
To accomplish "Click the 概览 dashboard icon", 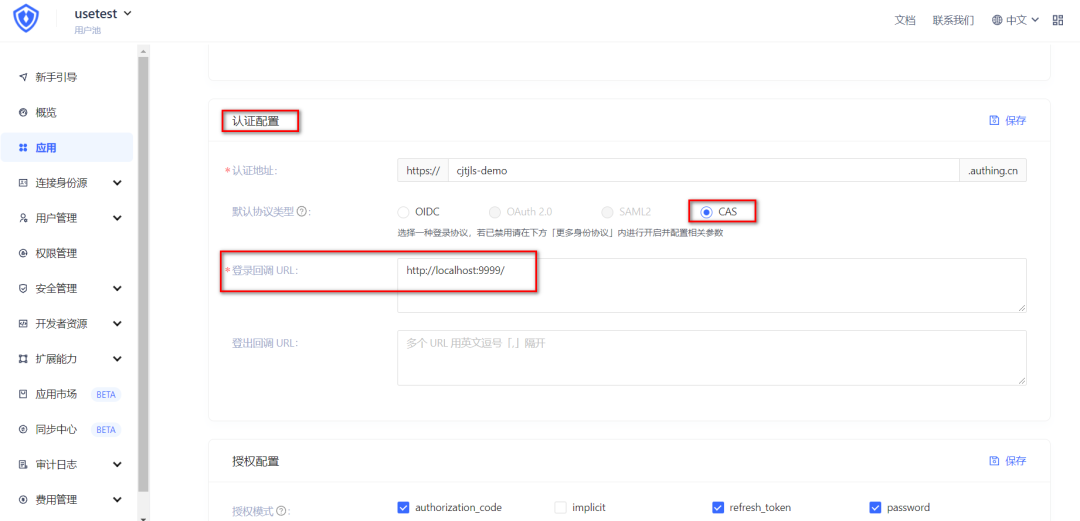I will click(23, 112).
